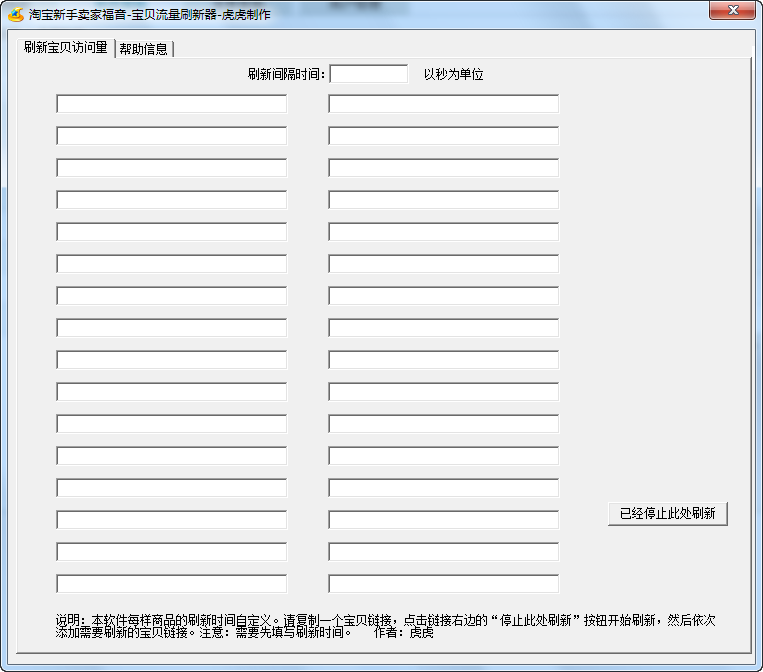Click the topmost link field in left column

pos(172,104)
